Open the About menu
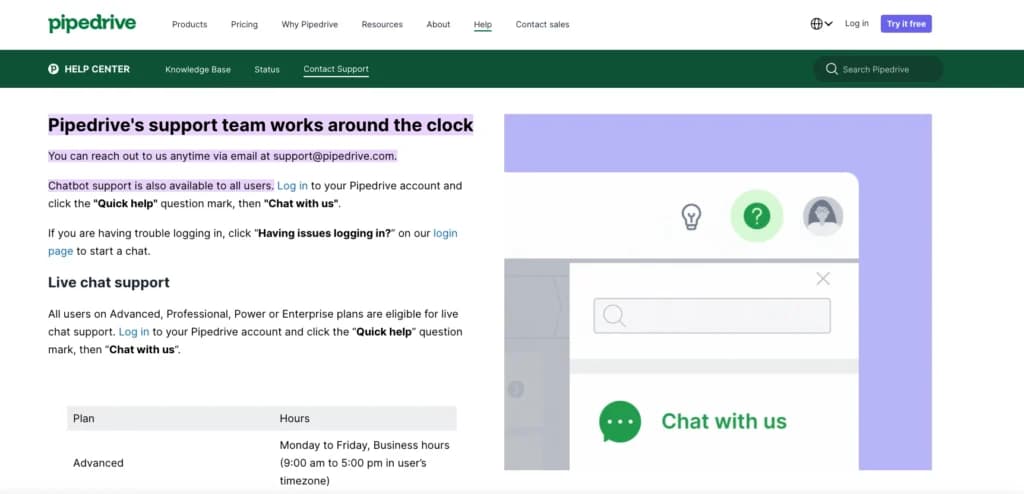 click(438, 24)
